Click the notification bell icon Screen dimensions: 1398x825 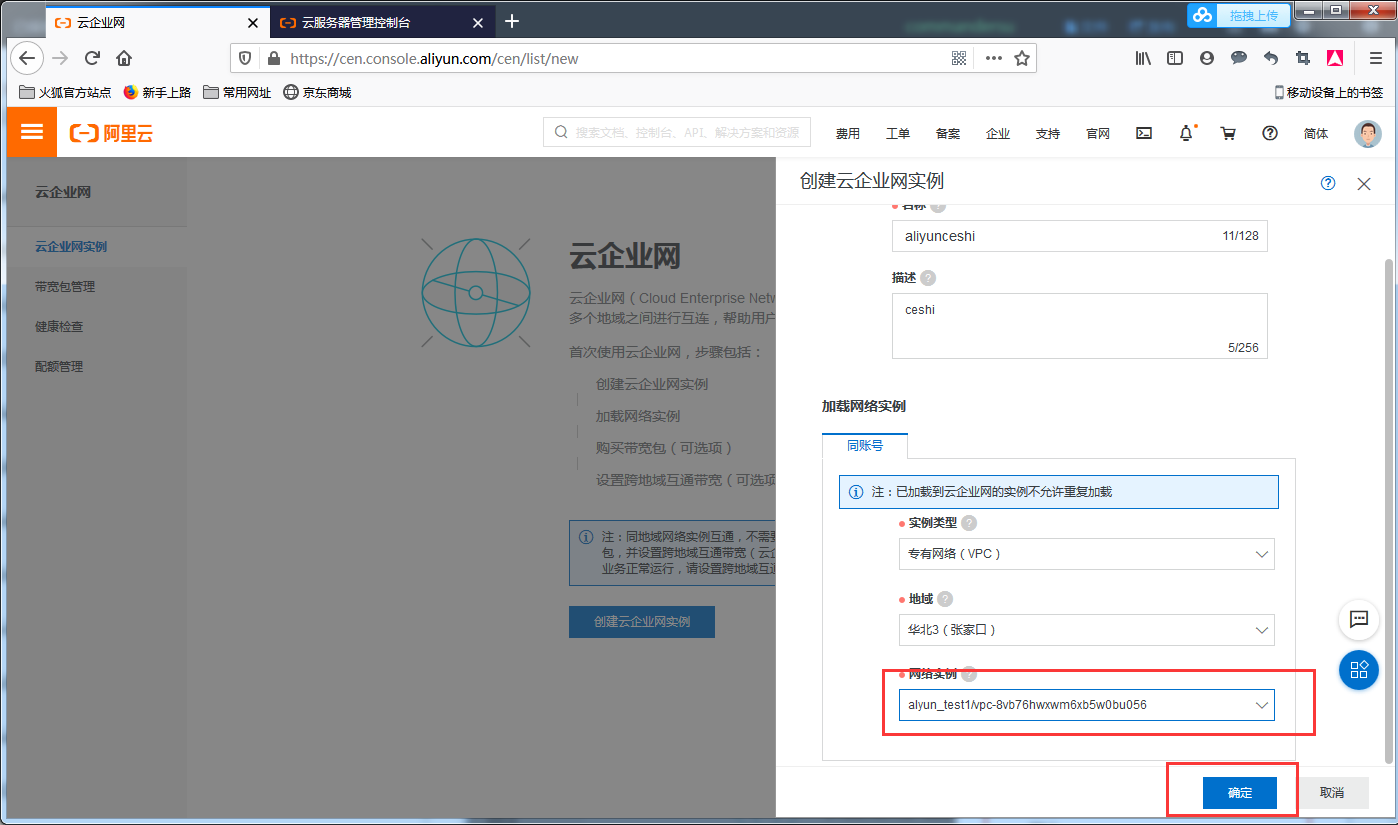1185,132
